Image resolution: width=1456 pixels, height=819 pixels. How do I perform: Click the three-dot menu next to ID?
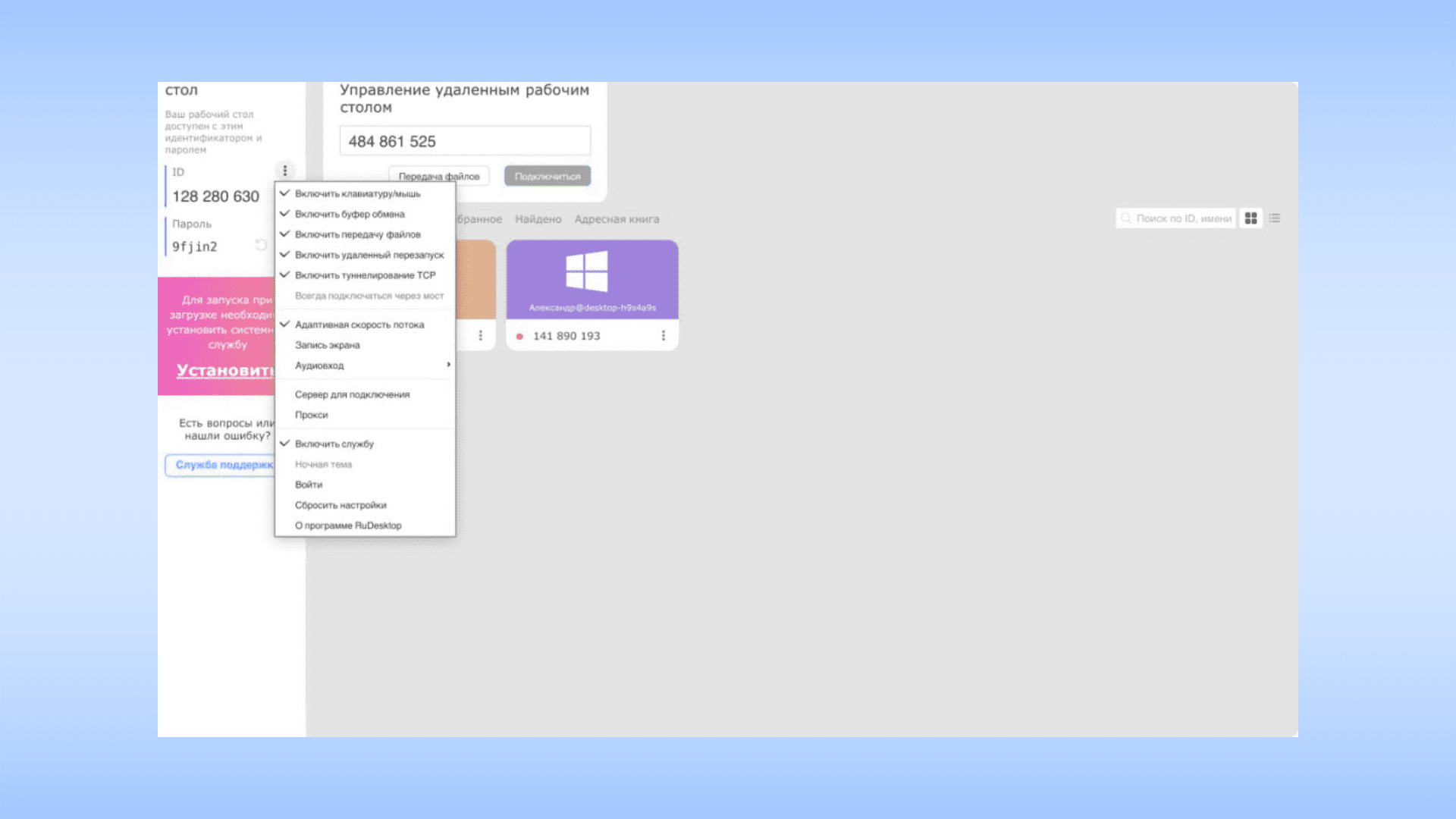pyautogui.click(x=285, y=171)
